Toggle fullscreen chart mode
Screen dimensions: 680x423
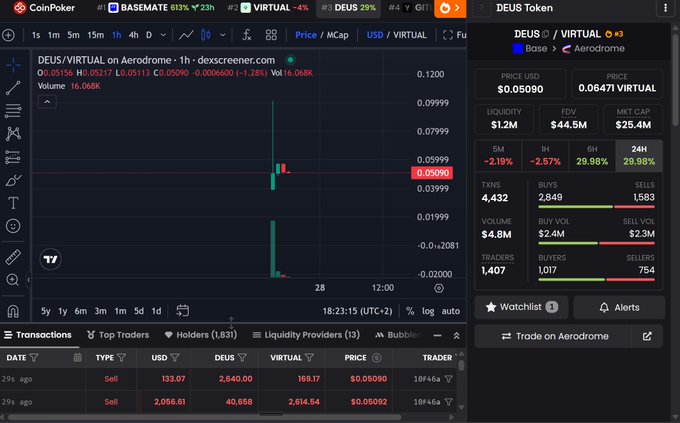(454, 35)
